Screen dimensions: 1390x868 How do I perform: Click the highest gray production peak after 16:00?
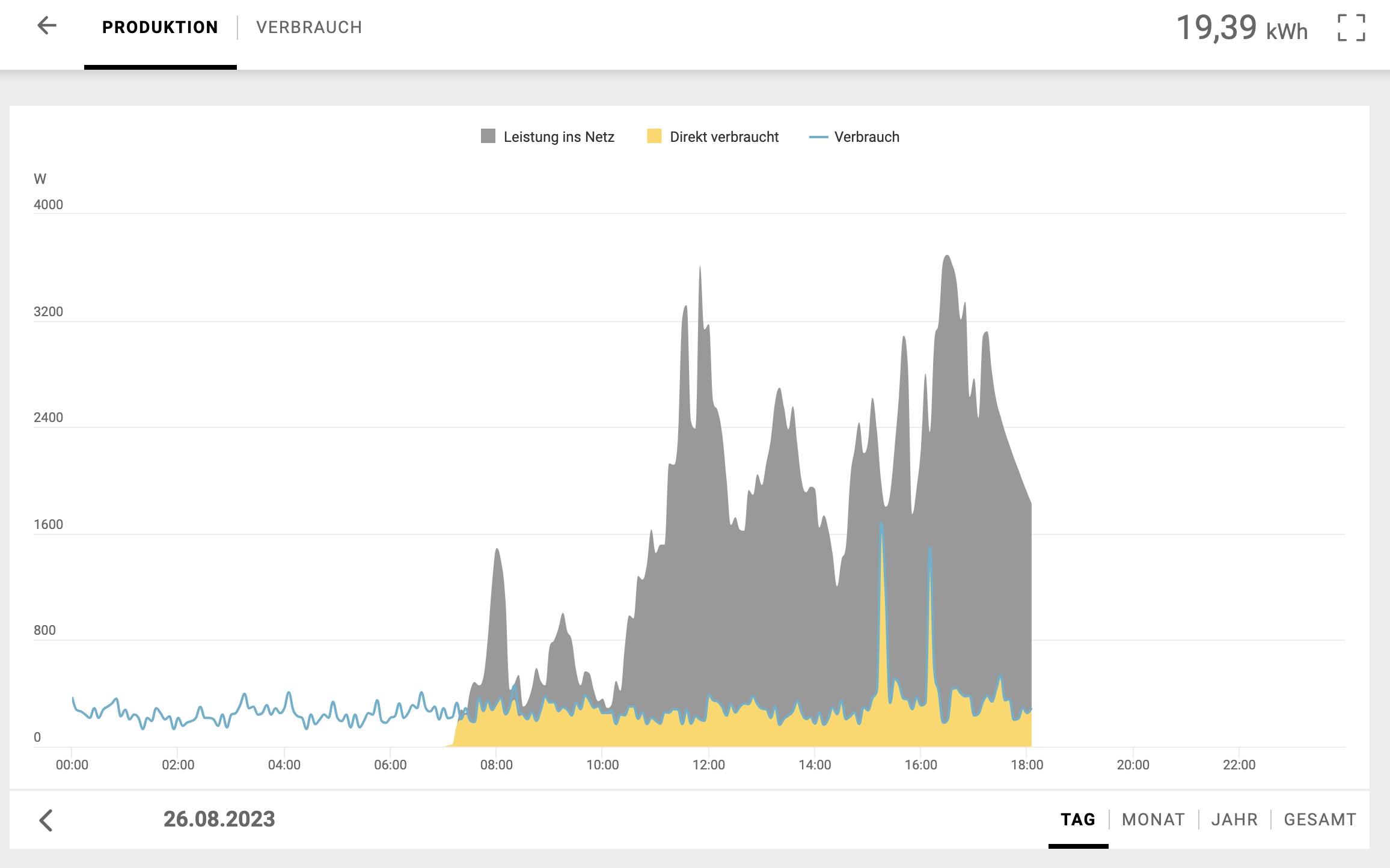948,257
